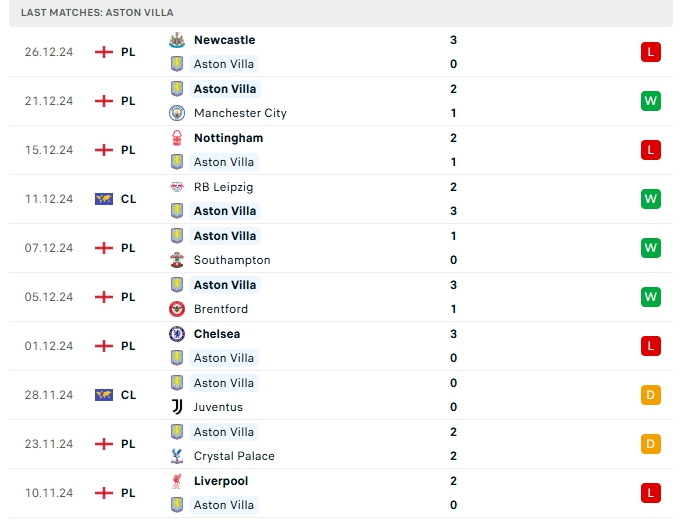The image size is (684, 521).
Task: Click the Liverpool club crest
Action: (177, 481)
